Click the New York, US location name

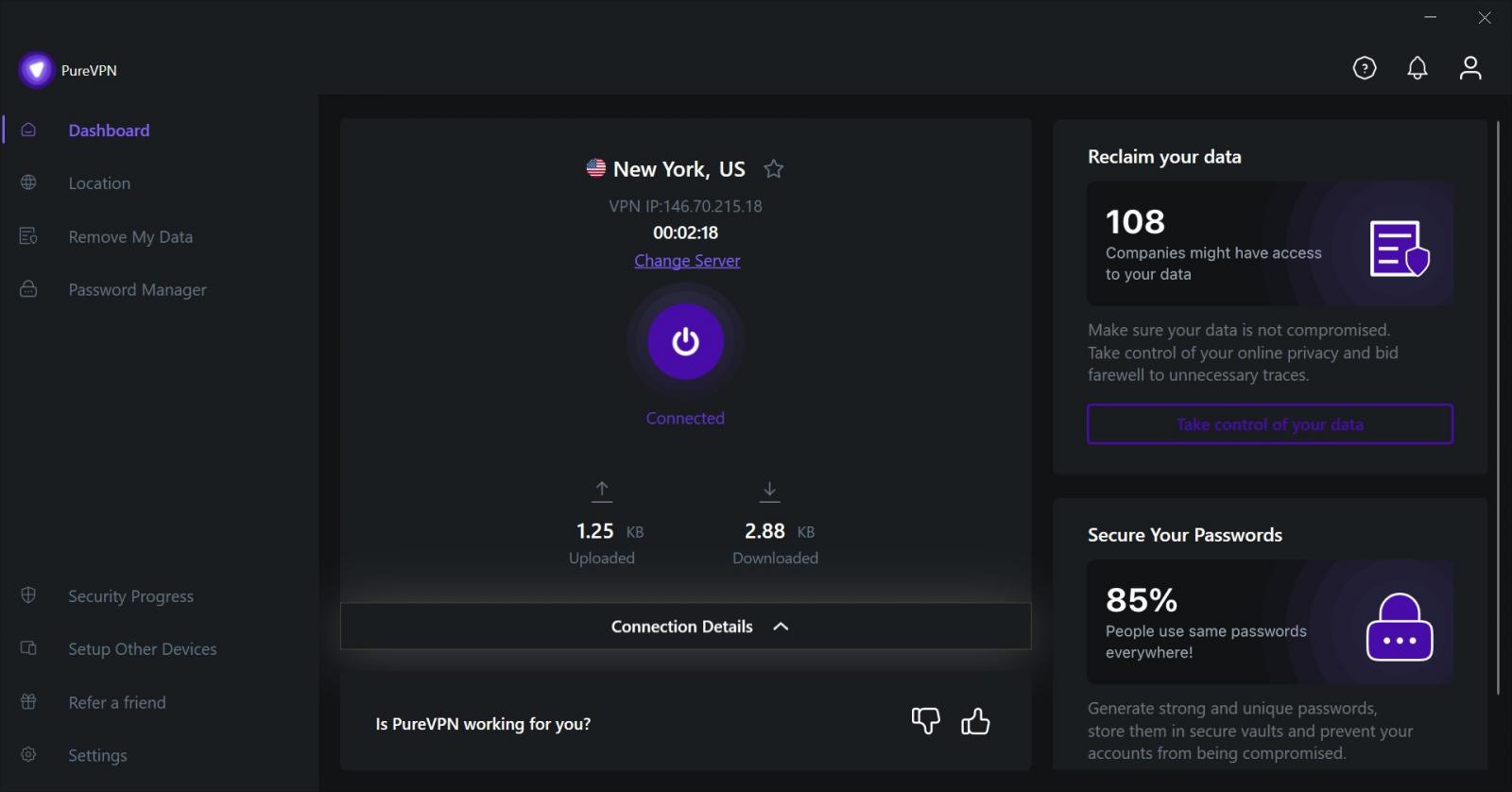point(679,169)
